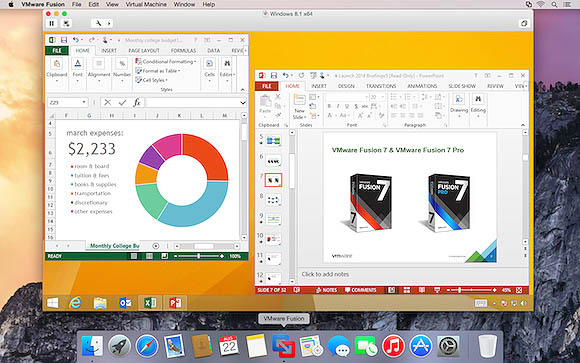Open the Editing binoculars group in PowerPoint
Image resolution: width=580 pixels, height=363 pixels.
pyautogui.click(x=478, y=105)
